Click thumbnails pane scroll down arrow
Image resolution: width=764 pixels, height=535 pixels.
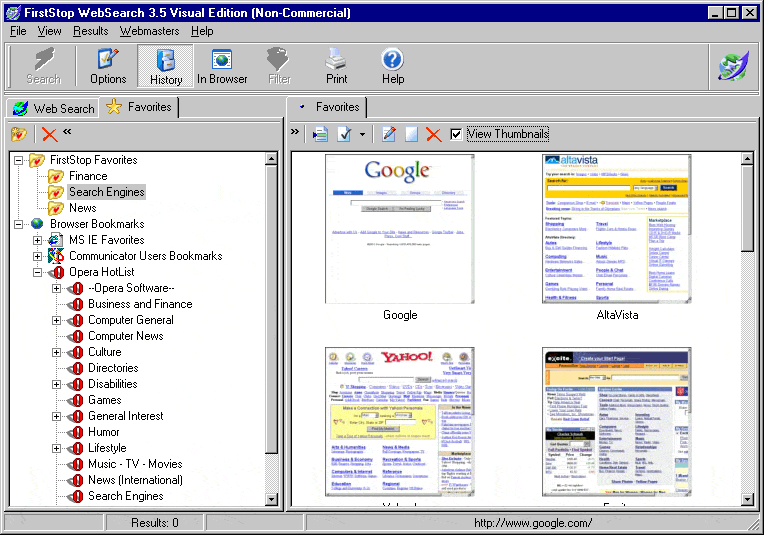tap(747, 499)
